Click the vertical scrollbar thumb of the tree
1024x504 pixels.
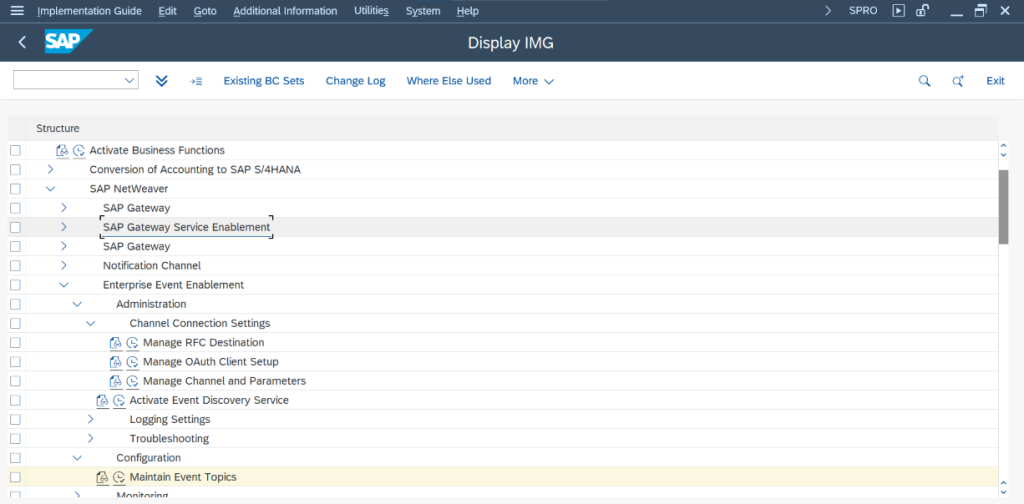[x=1004, y=206]
